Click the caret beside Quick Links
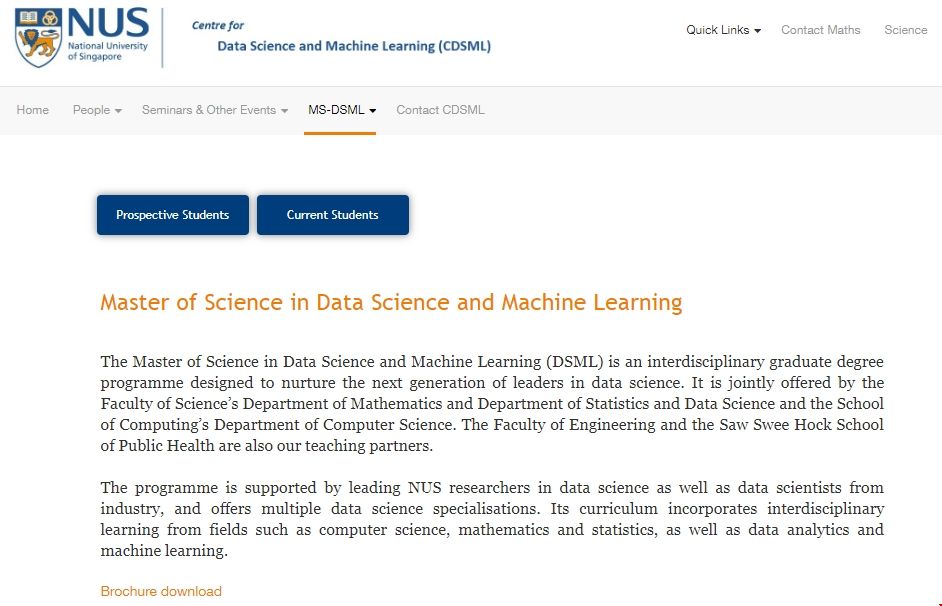942x606 pixels. (x=758, y=31)
